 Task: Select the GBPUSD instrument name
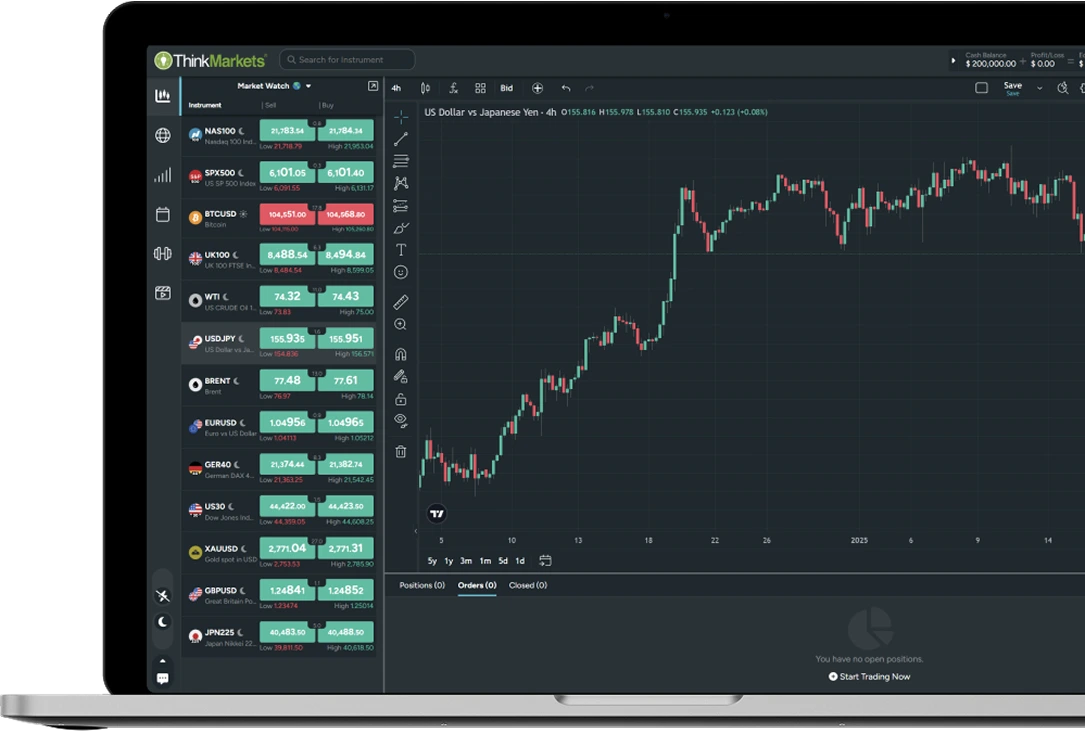[x=221, y=590]
